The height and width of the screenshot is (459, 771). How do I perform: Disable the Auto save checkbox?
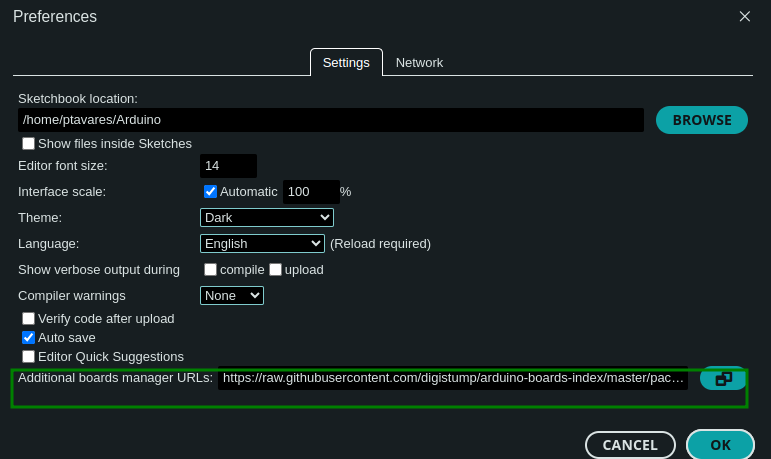tap(29, 337)
